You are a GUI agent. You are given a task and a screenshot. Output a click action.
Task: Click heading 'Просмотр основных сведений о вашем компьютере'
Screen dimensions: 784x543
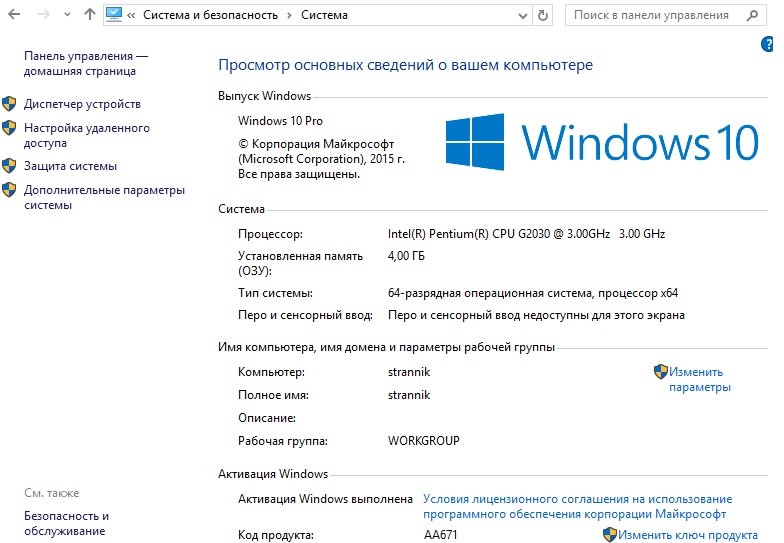(x=406, y=65)
